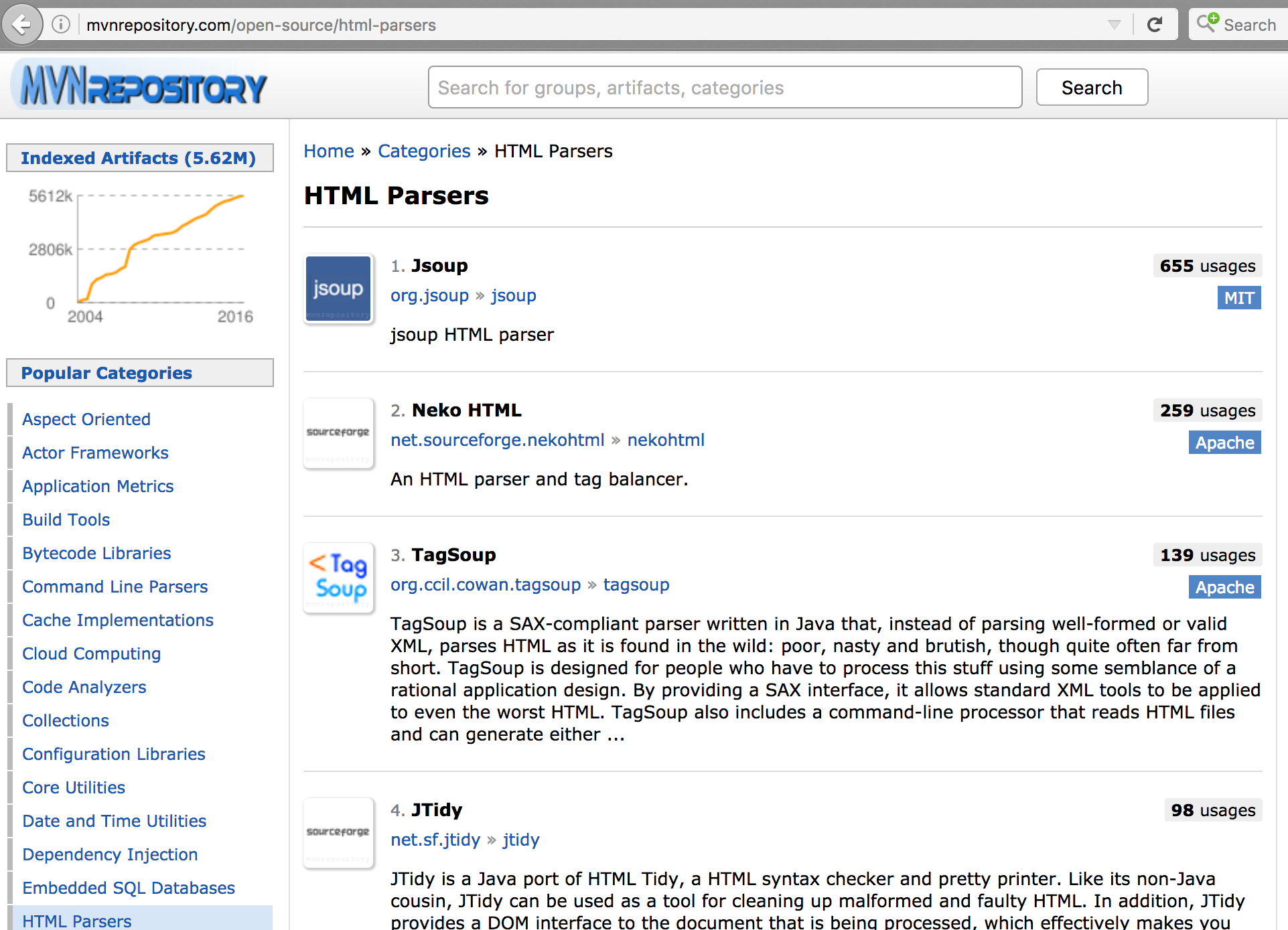
Task: Open the Cloud Computing category
Action: [x=91, y=653]
